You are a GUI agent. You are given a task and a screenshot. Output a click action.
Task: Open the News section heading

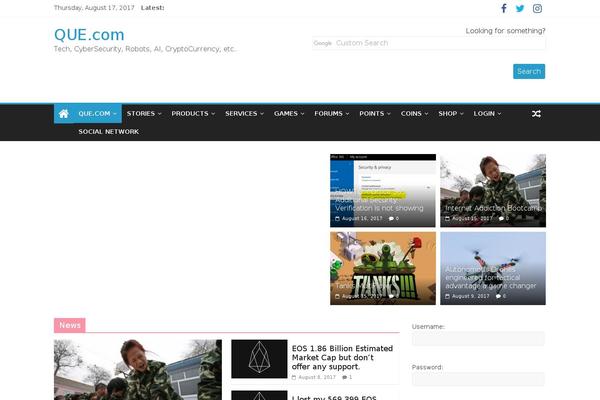tap(70, 325)
